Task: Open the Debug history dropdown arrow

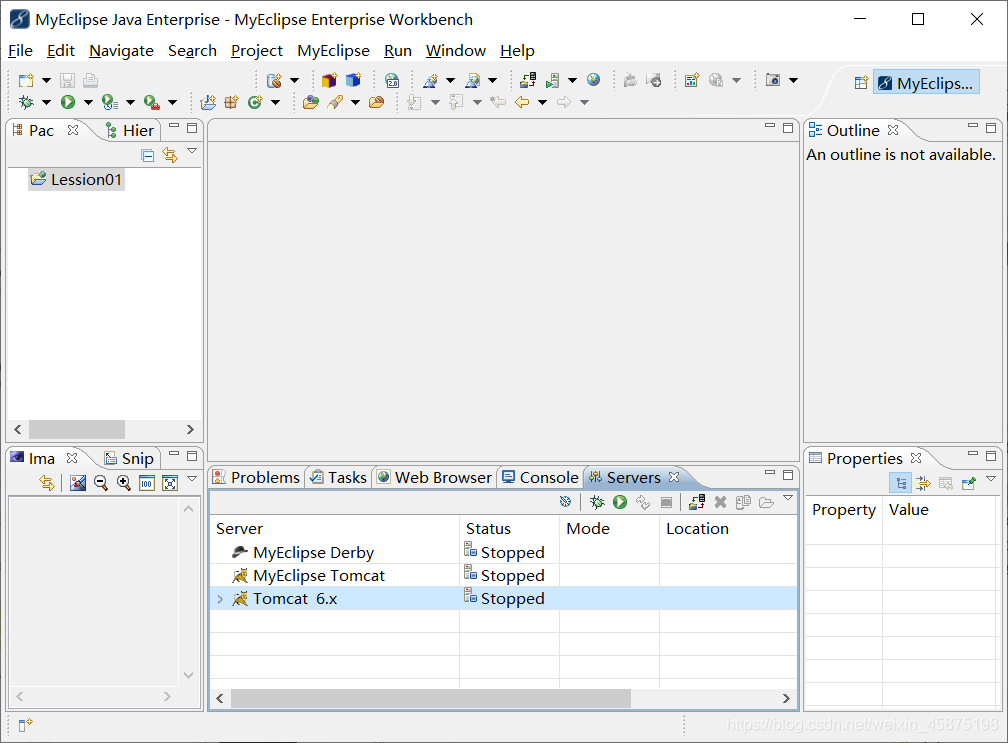Action: tap(46, 102)
